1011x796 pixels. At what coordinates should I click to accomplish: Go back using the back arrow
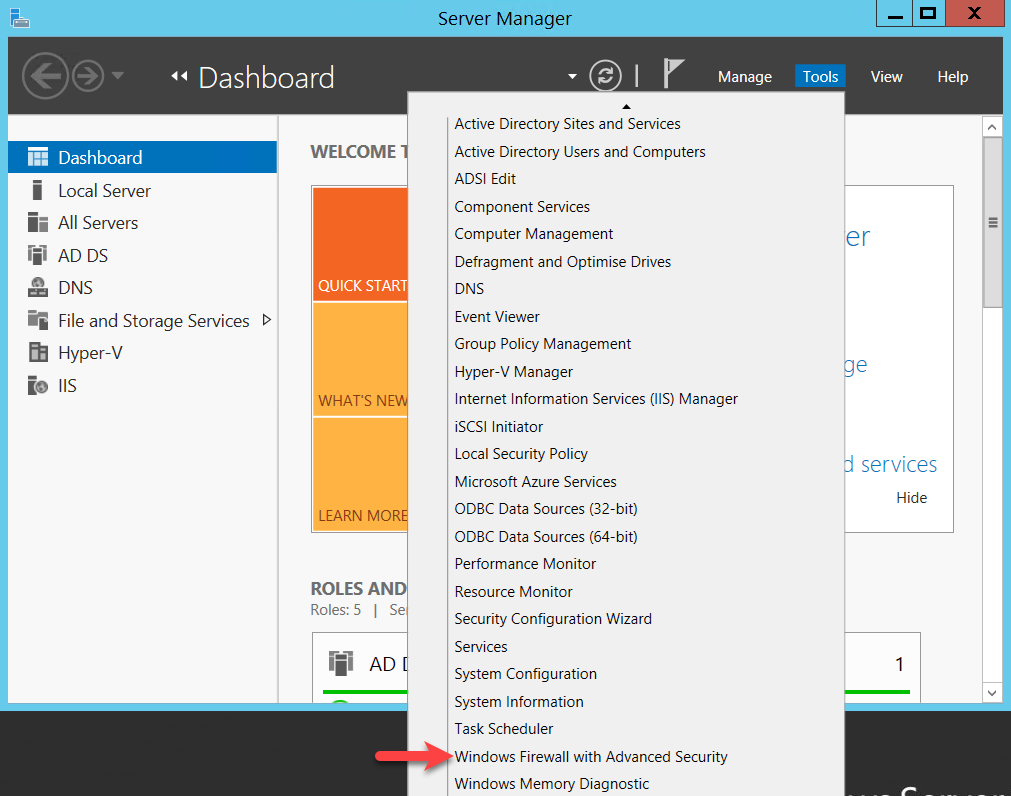tap(46, 76)
